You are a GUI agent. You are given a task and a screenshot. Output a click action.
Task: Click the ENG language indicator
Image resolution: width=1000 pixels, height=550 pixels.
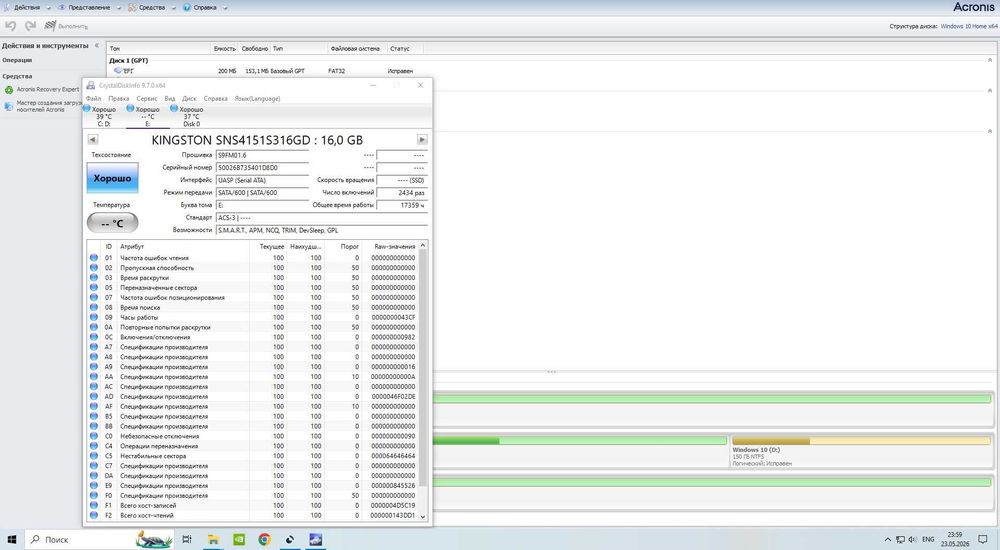(x=928, y=539)
